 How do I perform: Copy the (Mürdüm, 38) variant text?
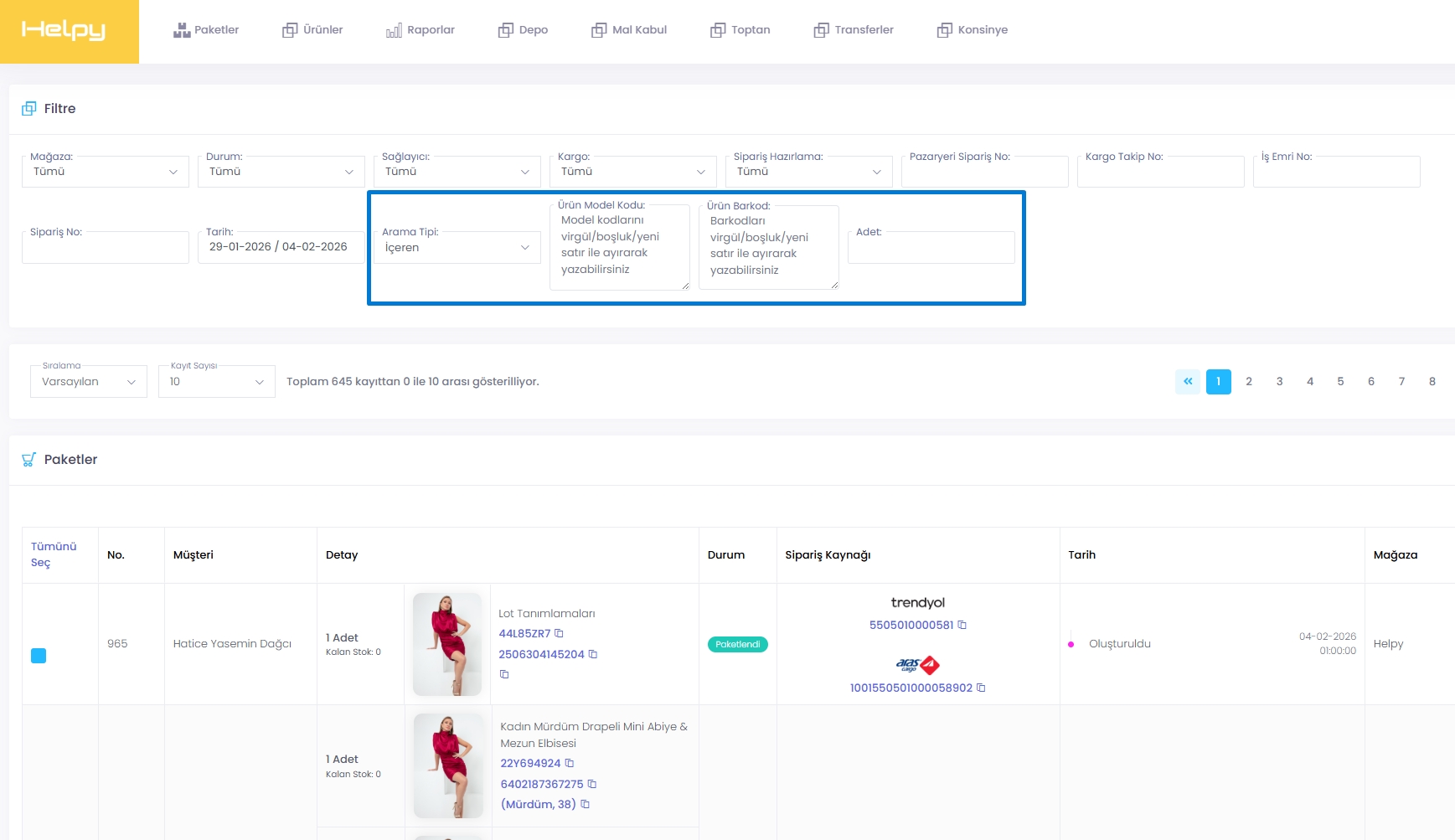pos(585,804)
